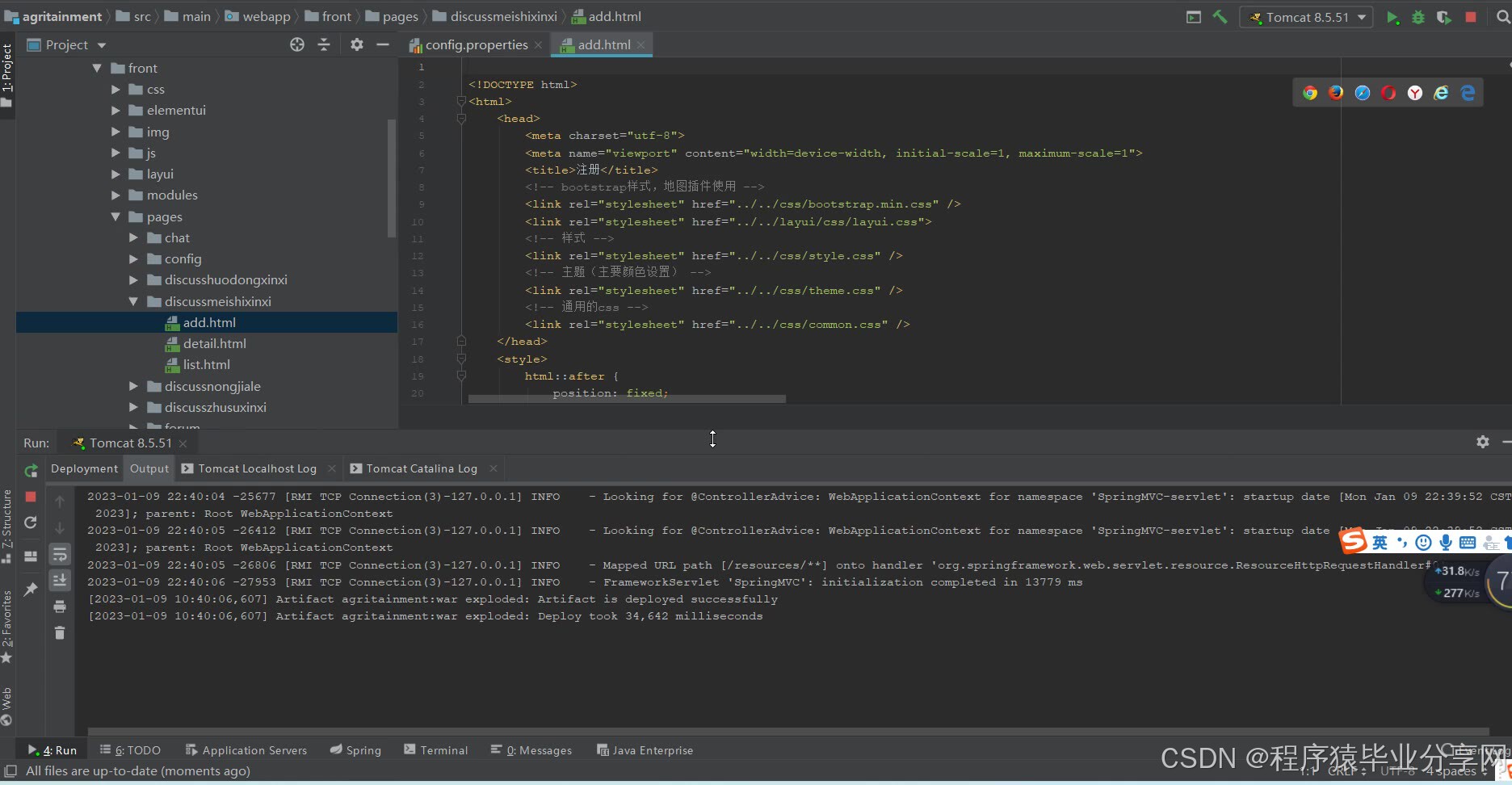Screen dimensions: 1512x785
Task: Run with coverage icon in toolbar
Action: [x=1444, y=17]
